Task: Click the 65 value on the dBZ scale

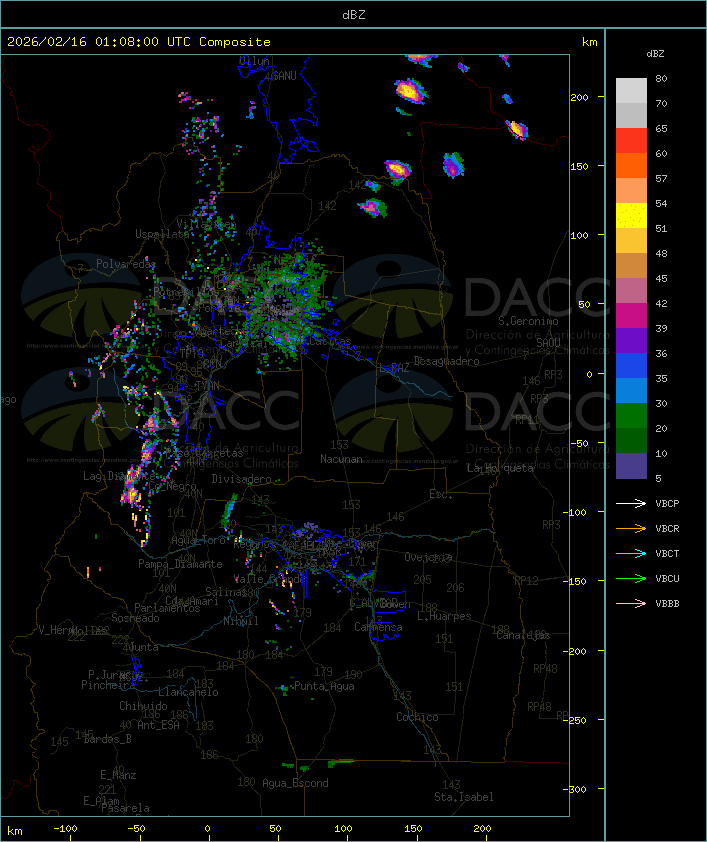Action: (661, 128)
